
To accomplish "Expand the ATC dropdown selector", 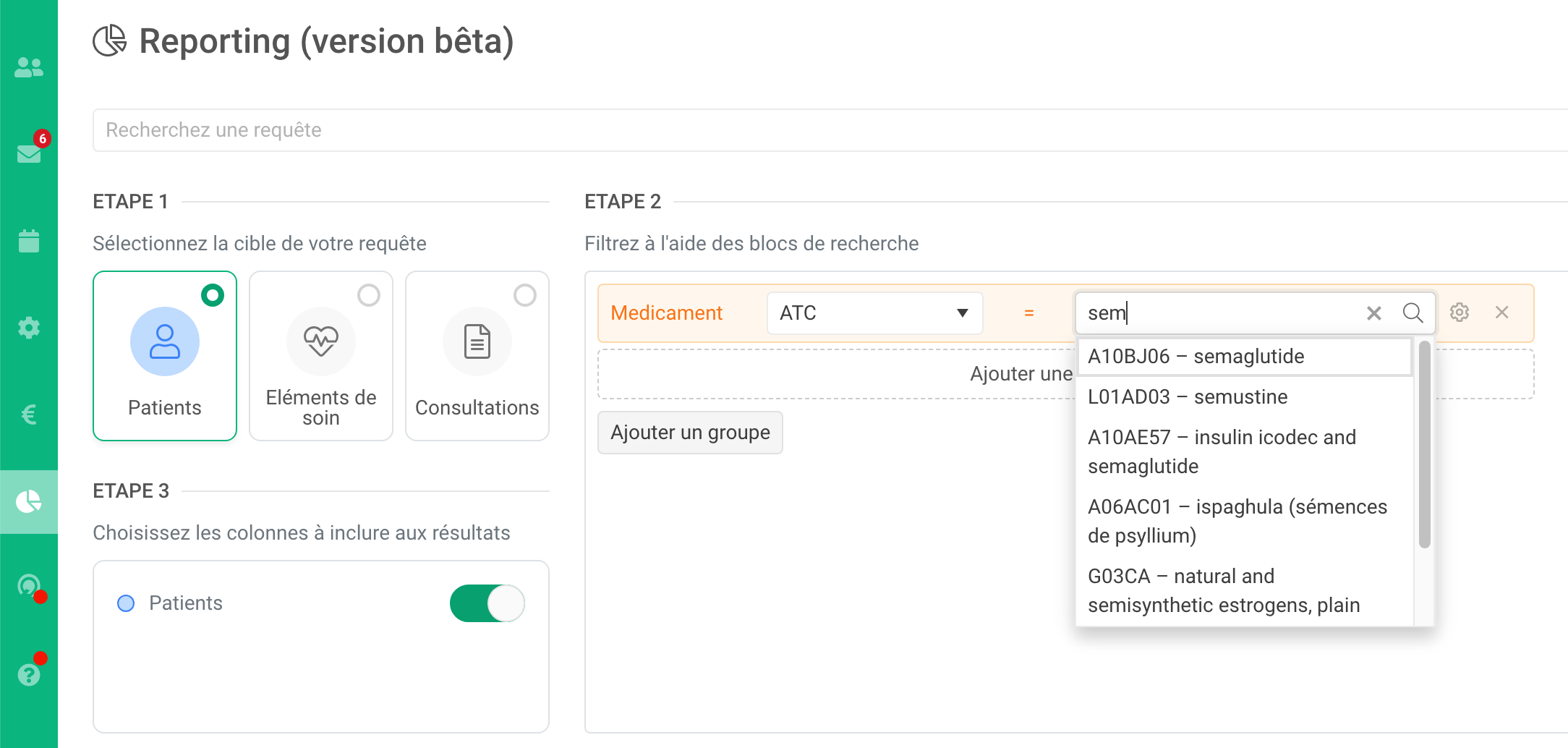I will [x=874, y=313].
